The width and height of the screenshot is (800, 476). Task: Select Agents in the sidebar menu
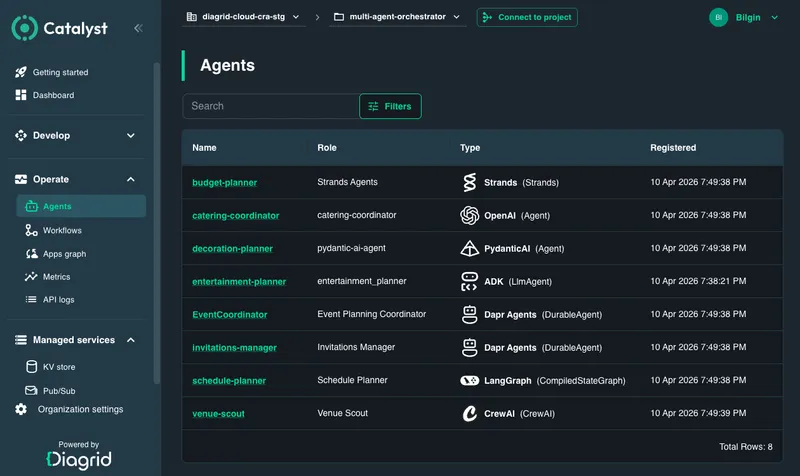[x=57, y=206]
